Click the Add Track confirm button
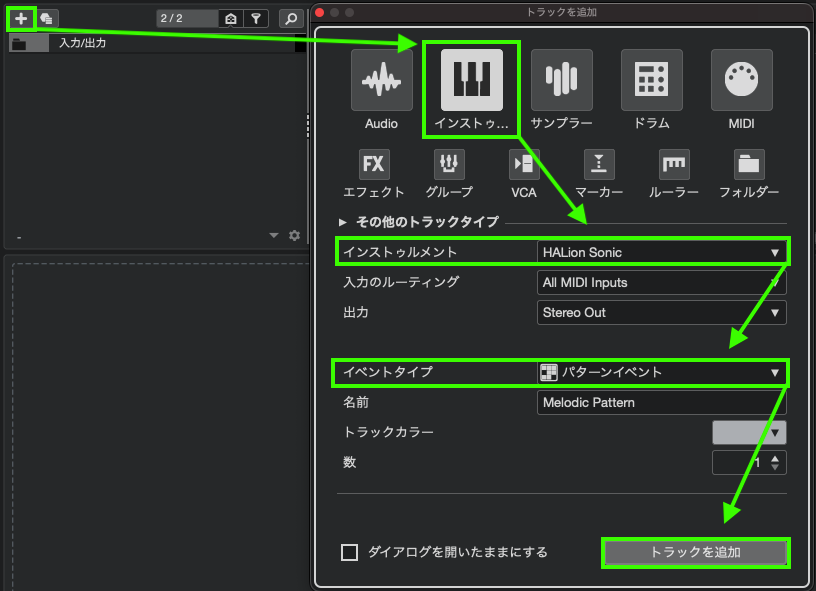816x591 pixels. [696, 553]
